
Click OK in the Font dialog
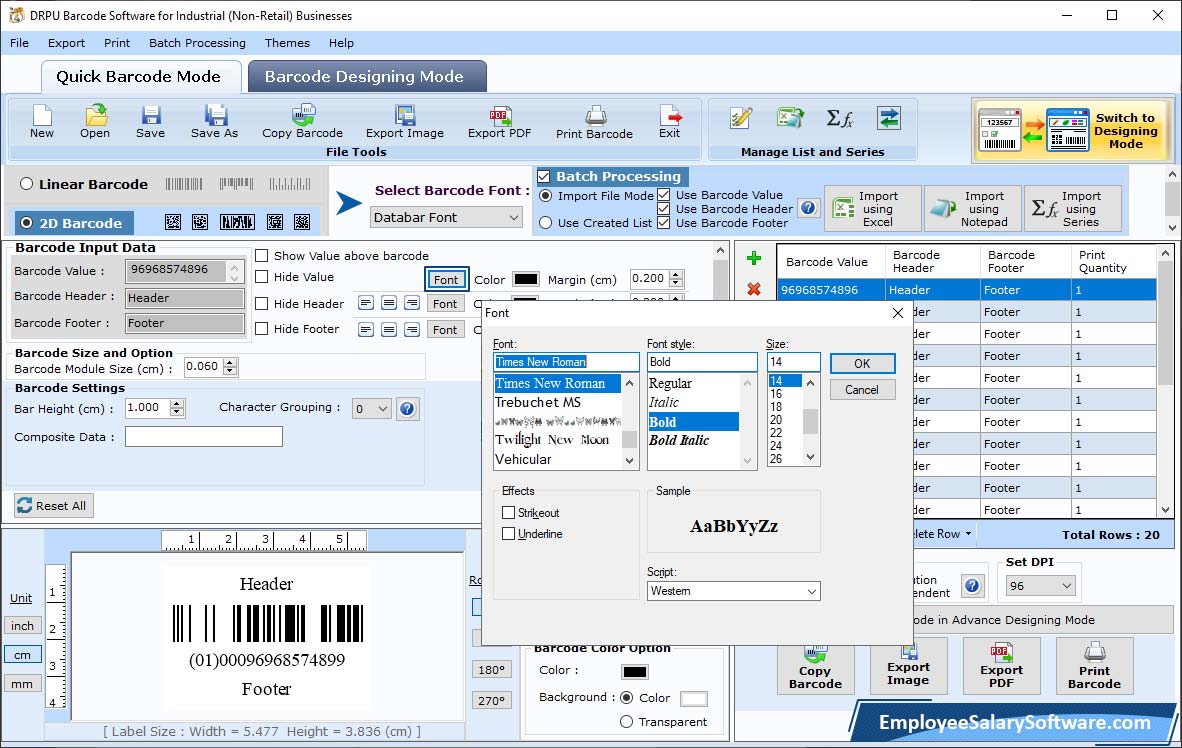coord(862,363)
